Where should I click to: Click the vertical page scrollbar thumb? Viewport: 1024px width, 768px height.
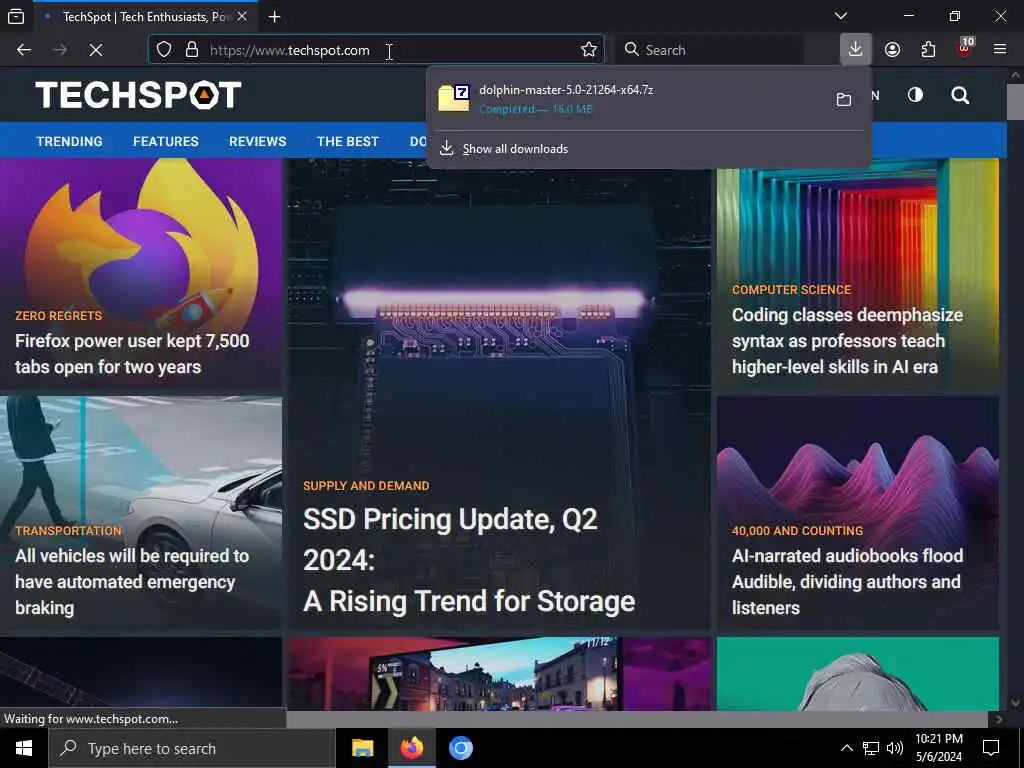1015,102
